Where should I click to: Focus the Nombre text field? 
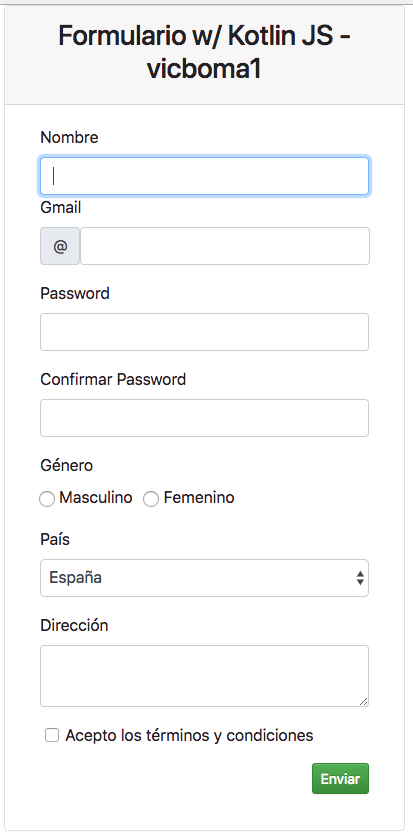pyautogui.click(x=204, y=176)
